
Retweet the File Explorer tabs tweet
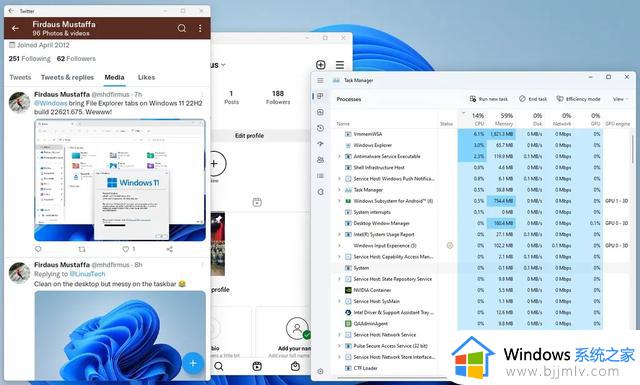point(82,249)
